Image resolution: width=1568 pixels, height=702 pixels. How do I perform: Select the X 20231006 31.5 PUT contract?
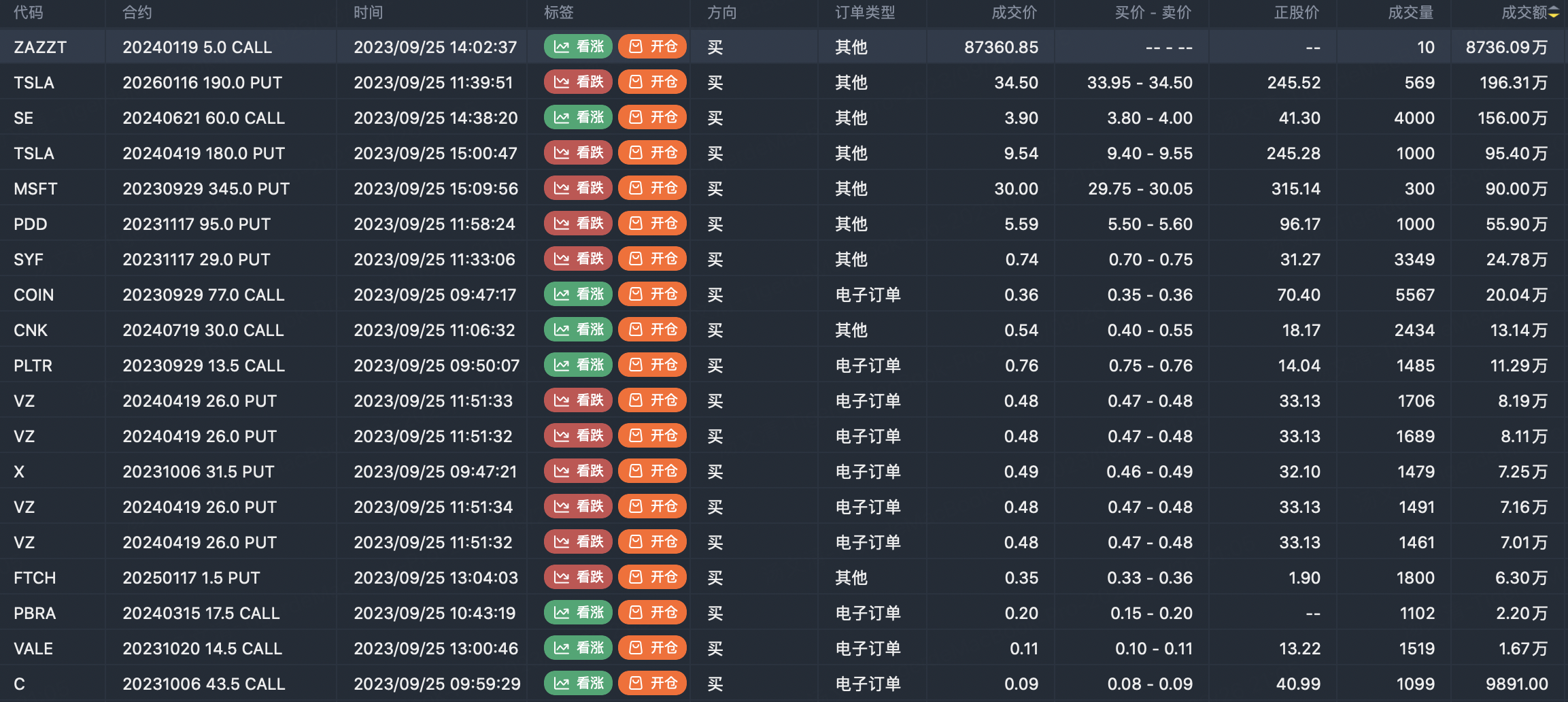pos(199,471)
